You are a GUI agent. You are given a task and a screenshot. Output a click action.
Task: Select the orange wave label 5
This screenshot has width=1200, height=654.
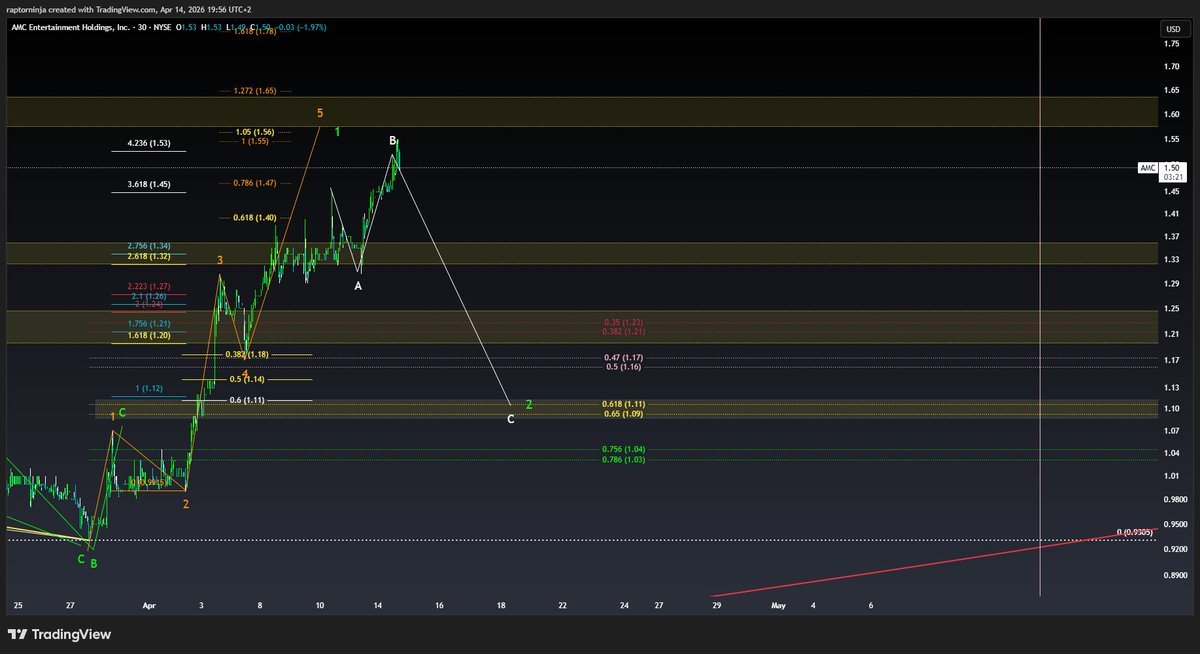[320, 113]
